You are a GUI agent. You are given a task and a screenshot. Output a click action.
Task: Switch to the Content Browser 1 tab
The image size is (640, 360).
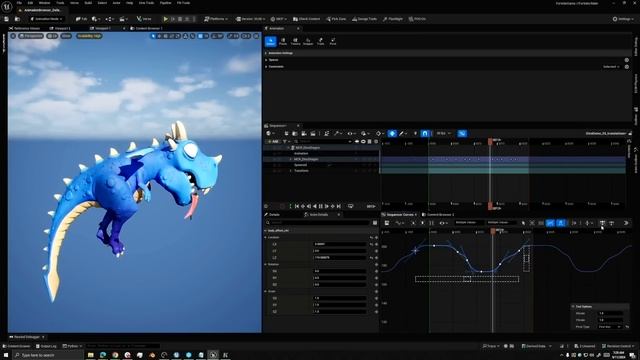146,28
